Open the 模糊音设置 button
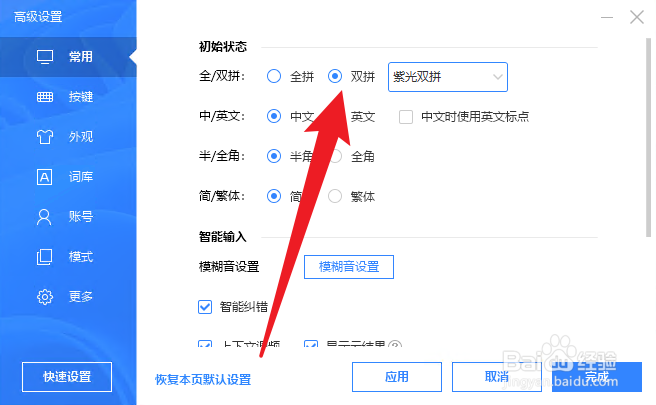The width and height of the screenshot is (656, 405). (348, 267)
